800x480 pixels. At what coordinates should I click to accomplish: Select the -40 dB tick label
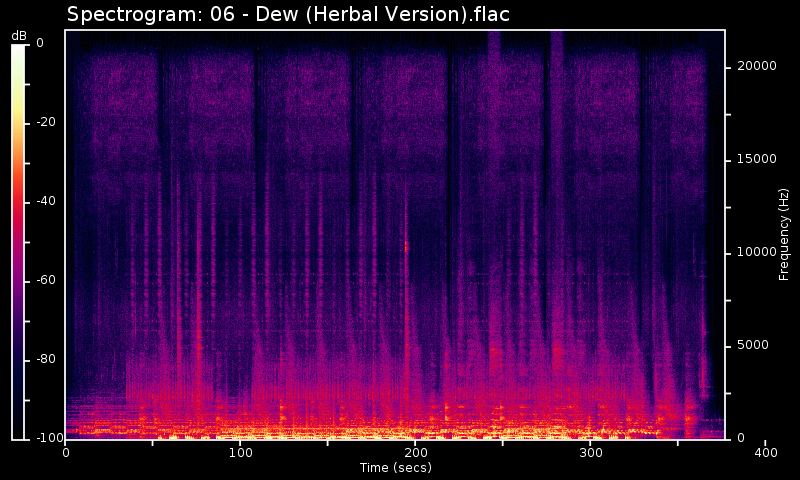pos(43,201)
